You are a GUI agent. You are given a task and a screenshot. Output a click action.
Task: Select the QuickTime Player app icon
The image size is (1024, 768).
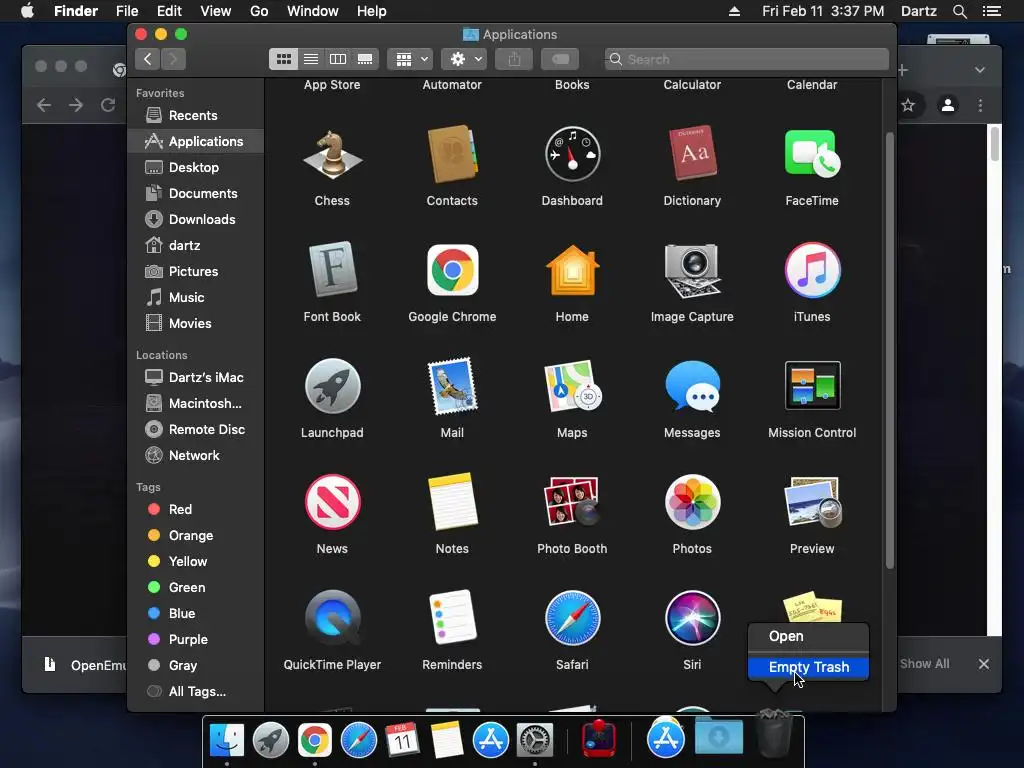[x=332, y=618]
